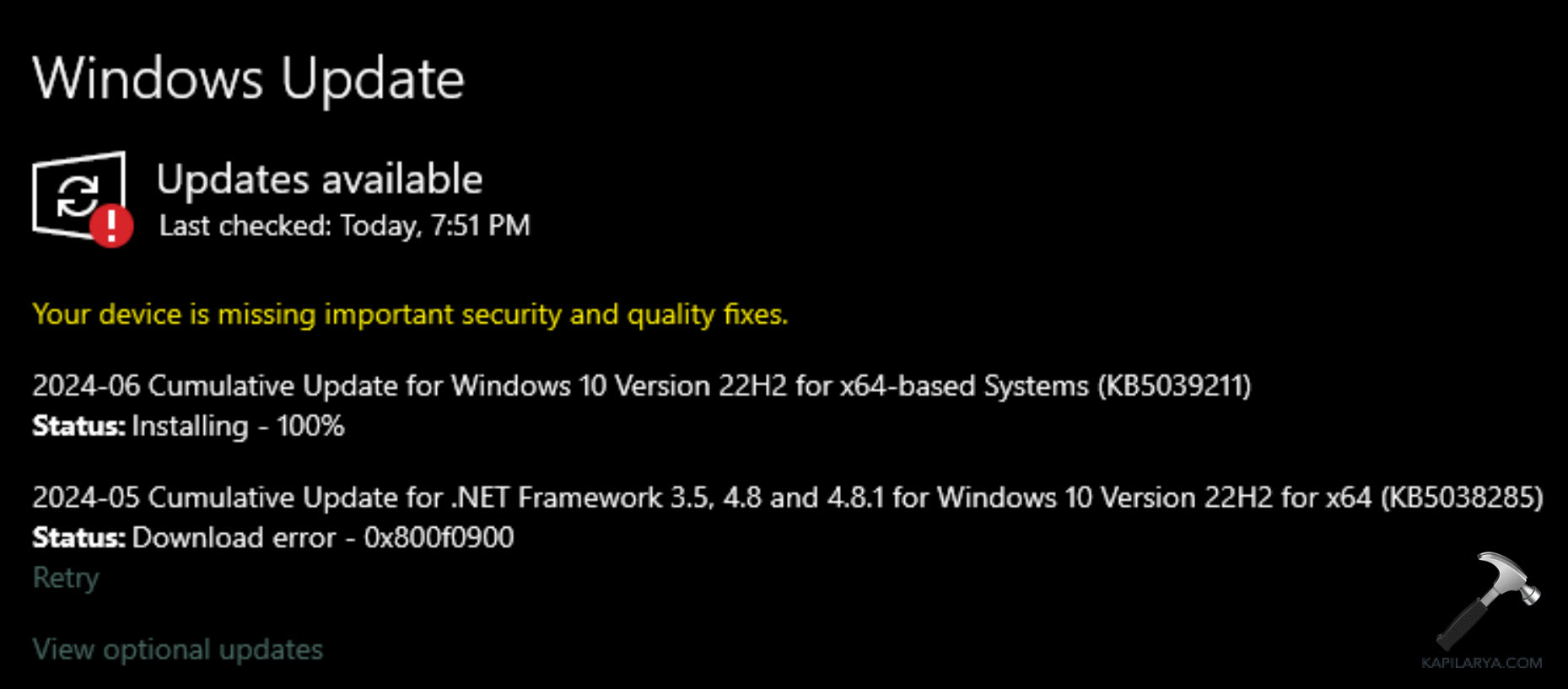1568x689 pixels.
Task: Click the KAPILARYA.COM watermark text
Action: [1481, 663]
